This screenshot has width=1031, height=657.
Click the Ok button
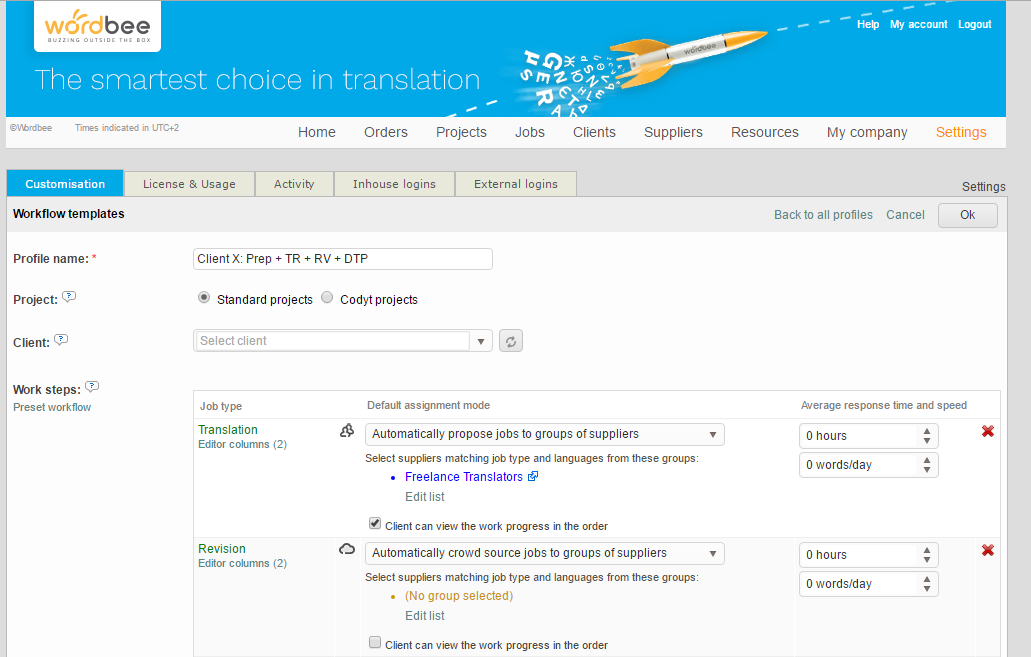[967, 215]
